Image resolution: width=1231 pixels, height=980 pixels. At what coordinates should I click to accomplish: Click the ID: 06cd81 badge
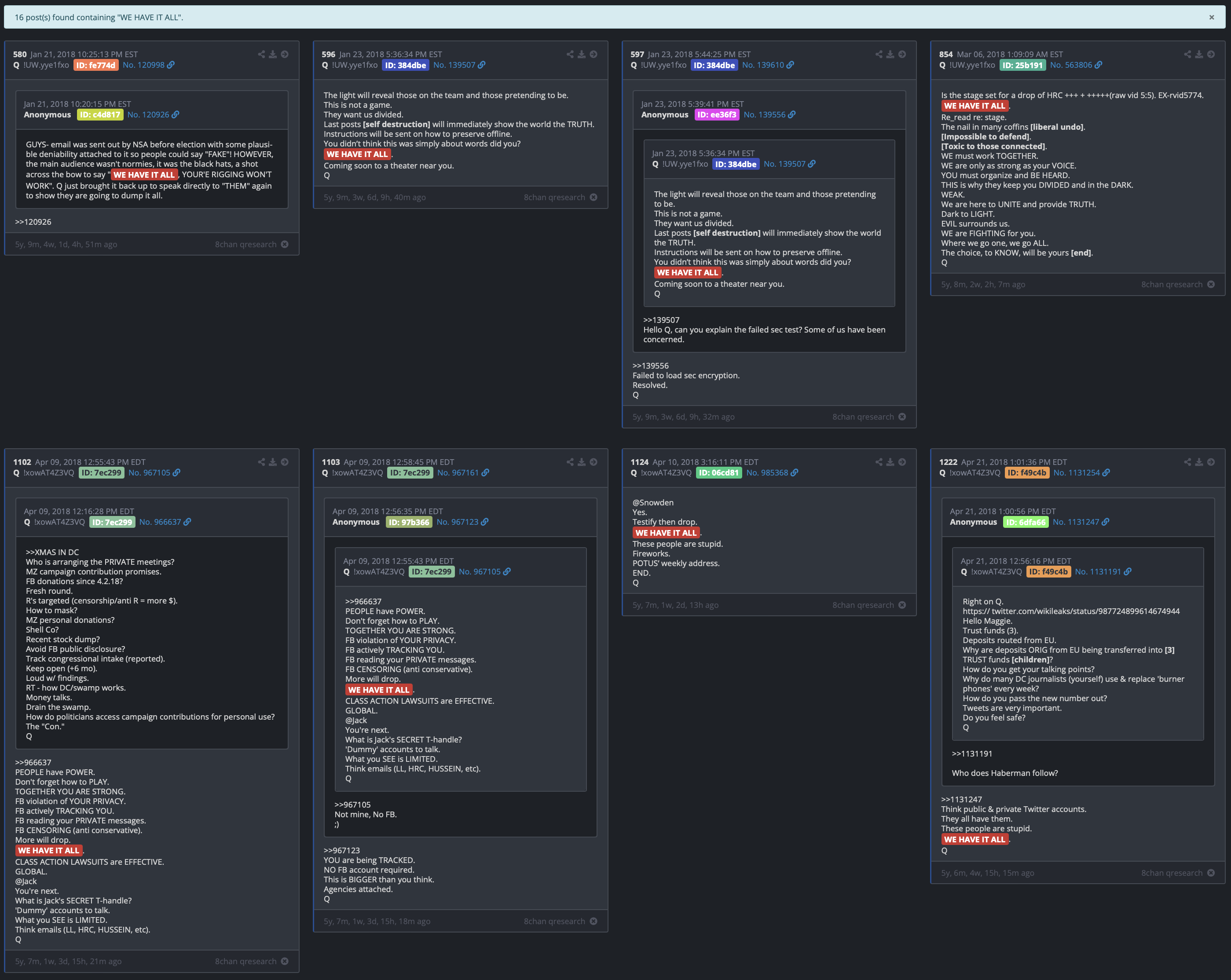tap(719, 472)
